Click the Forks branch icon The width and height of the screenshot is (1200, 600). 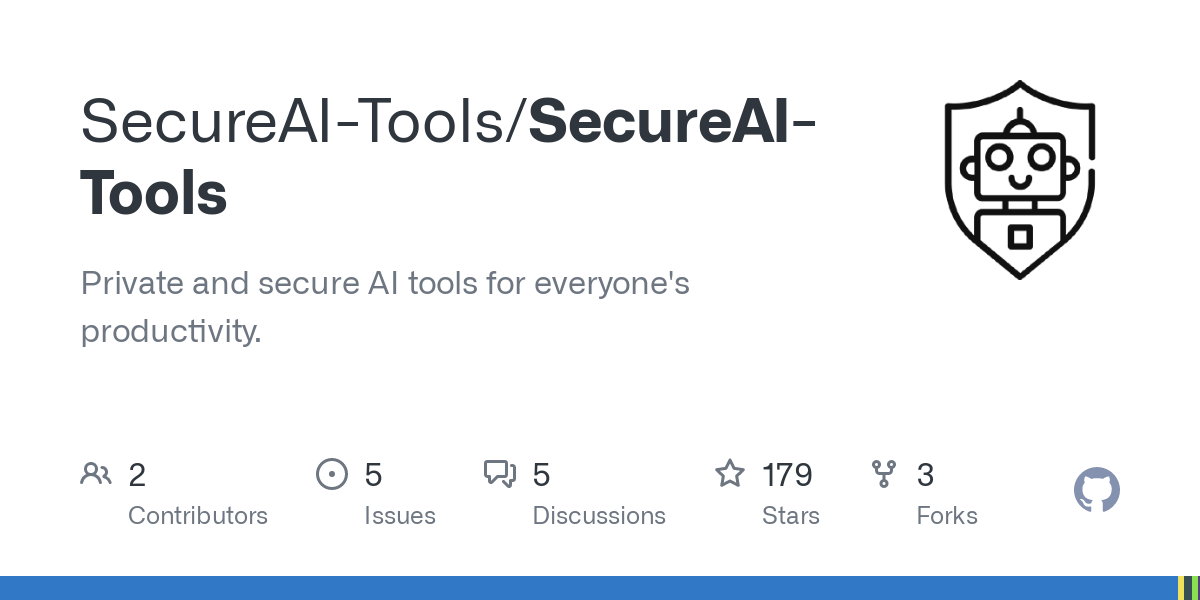(x=884, y=473)
